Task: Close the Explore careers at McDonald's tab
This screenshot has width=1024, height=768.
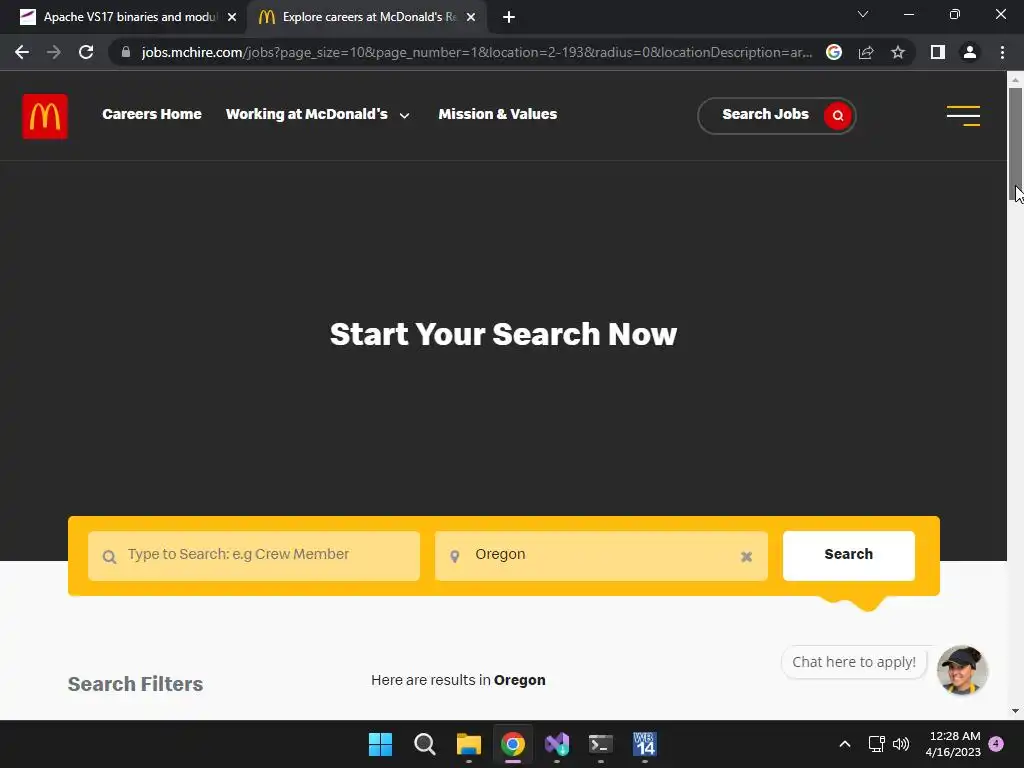Action: 471,17
